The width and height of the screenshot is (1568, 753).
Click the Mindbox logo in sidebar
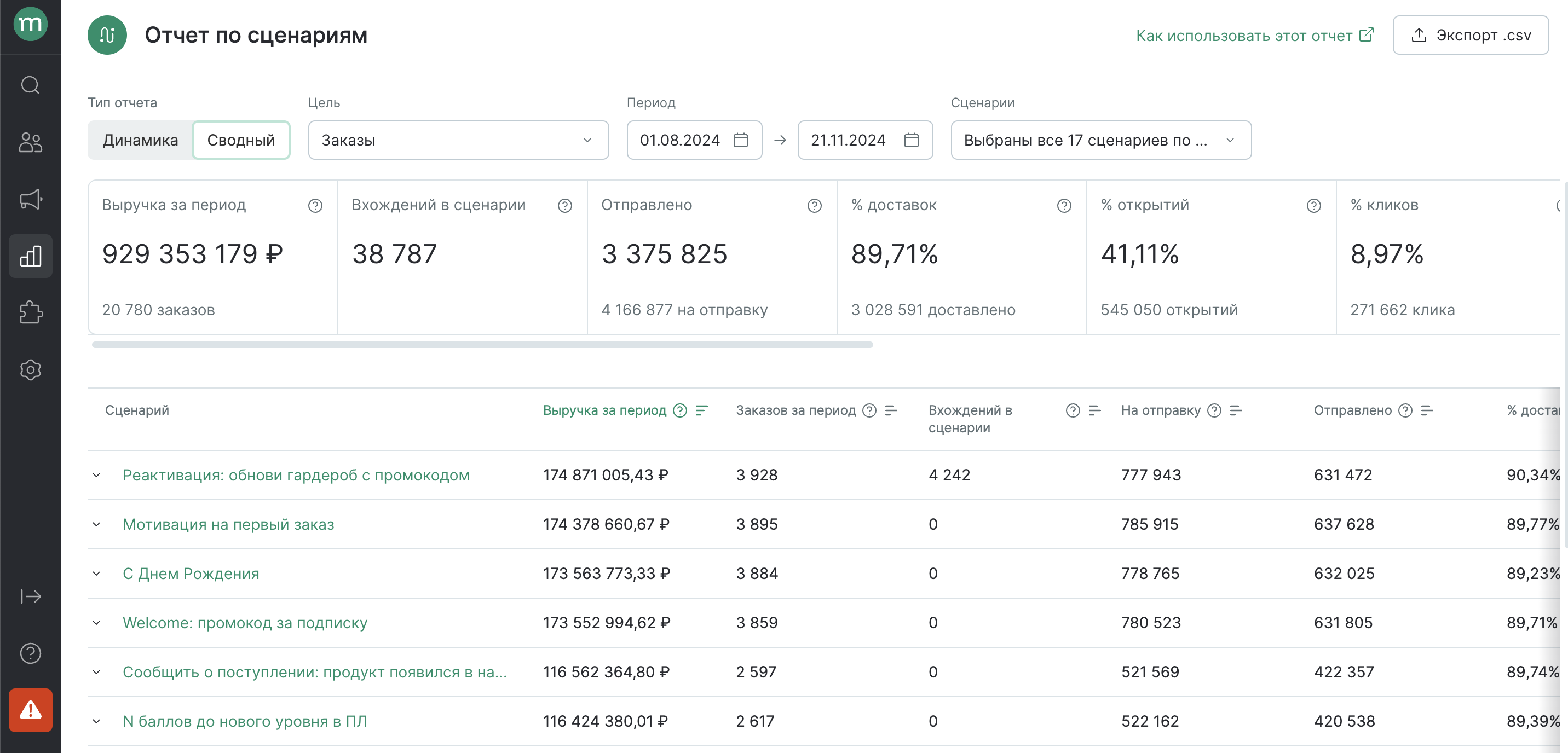(31, 24)
